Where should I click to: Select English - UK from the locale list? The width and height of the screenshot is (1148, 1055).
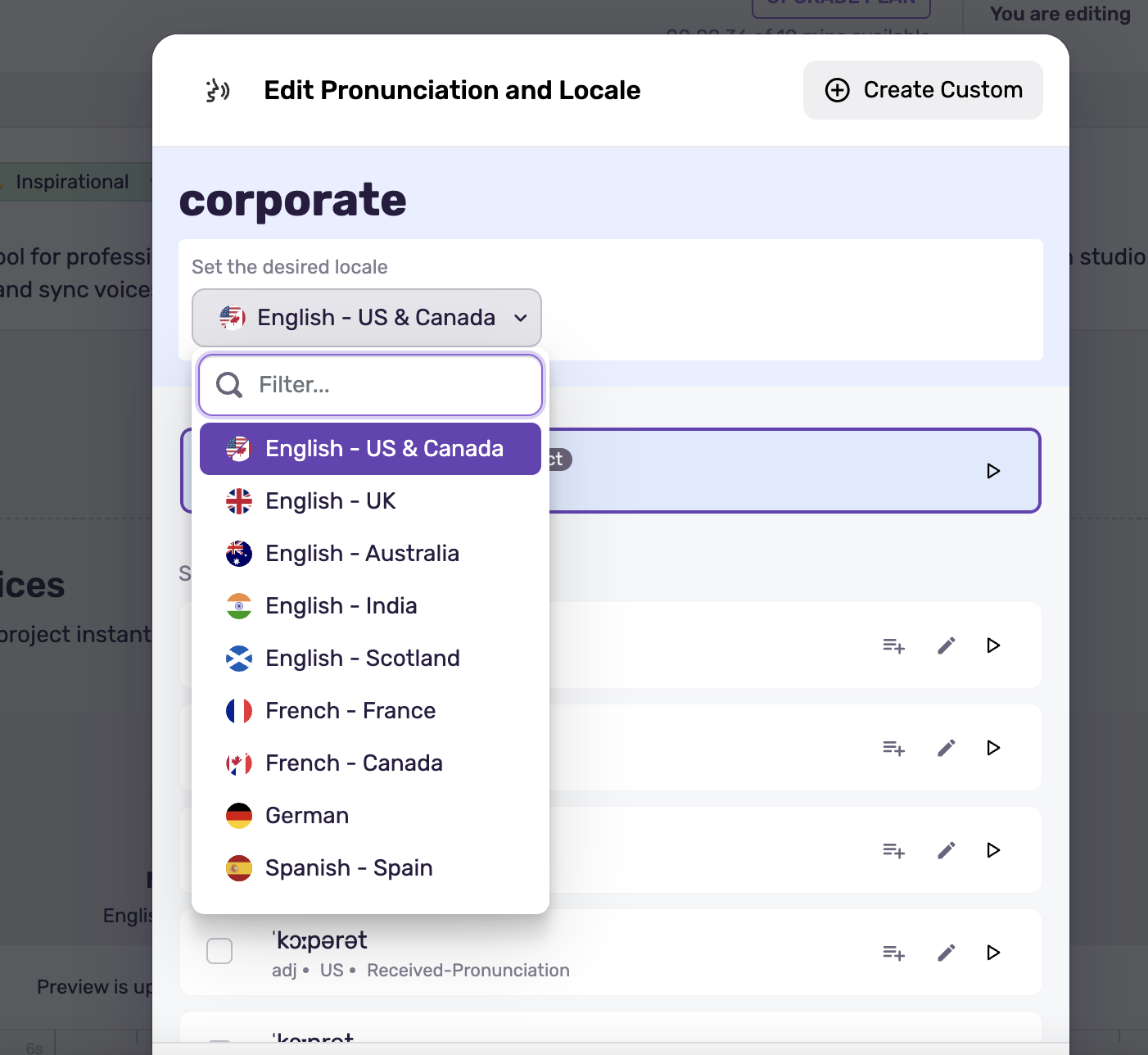(x=331, y=501)
